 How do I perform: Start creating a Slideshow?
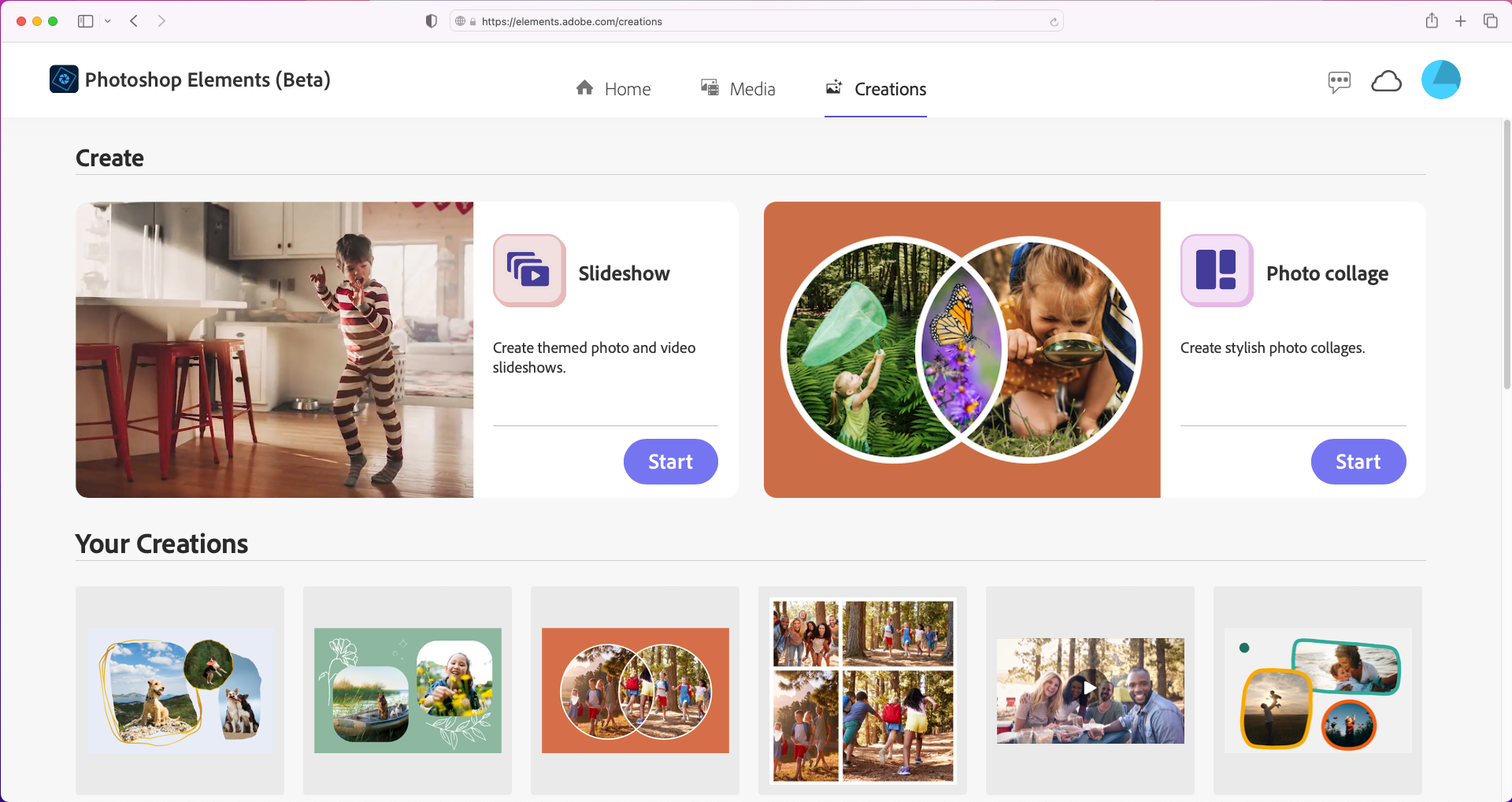[x=670, y=462]
